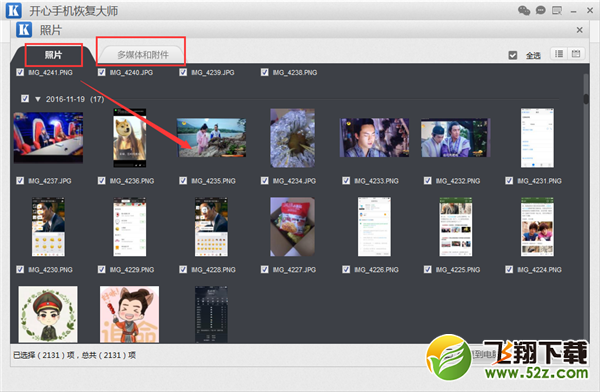
Task: Click the K logo beside 照片 title
Action: click(x=24, y=29)
